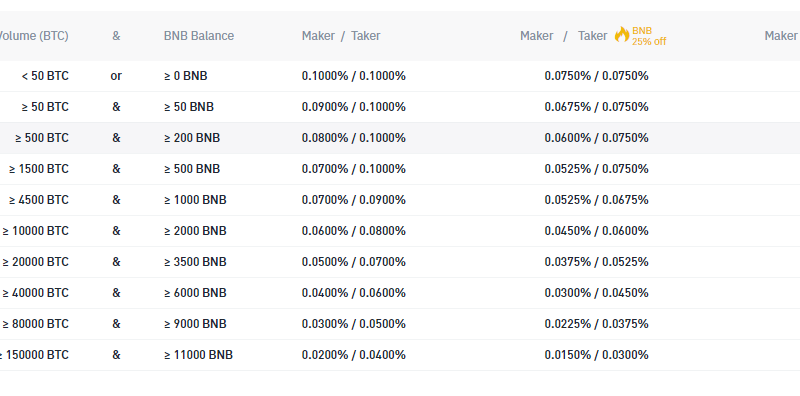Select the ≥ 50 BNB balance cell

point(189,107)
